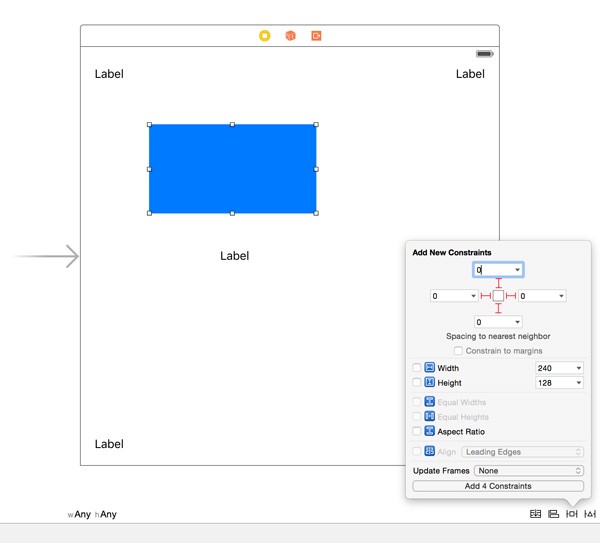The width and height of the screenshot is (600, 543).
Task: Check the Align checkbox
Action: coord(417,452)
